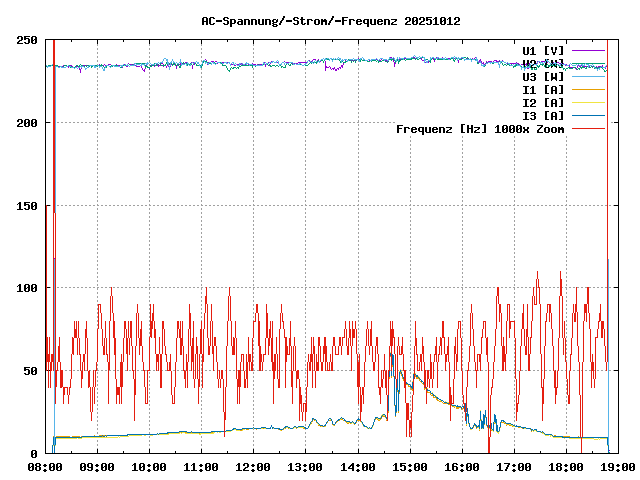Click the yellow I2 line sample in legend
The width and height of the screenshot is (640, 480).
[x=588, y=102]
